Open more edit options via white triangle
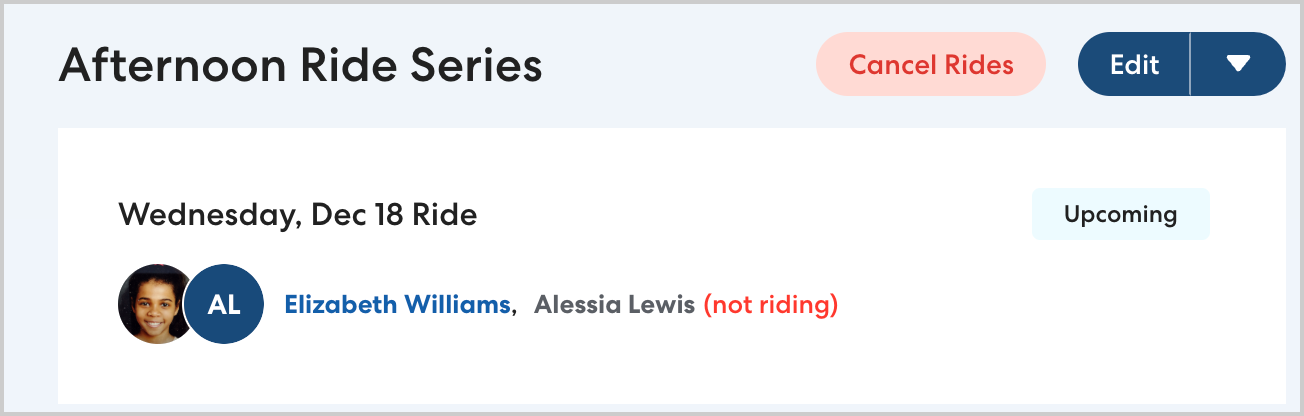This screenshot has width=1304, height=416. pos(1238,65)
